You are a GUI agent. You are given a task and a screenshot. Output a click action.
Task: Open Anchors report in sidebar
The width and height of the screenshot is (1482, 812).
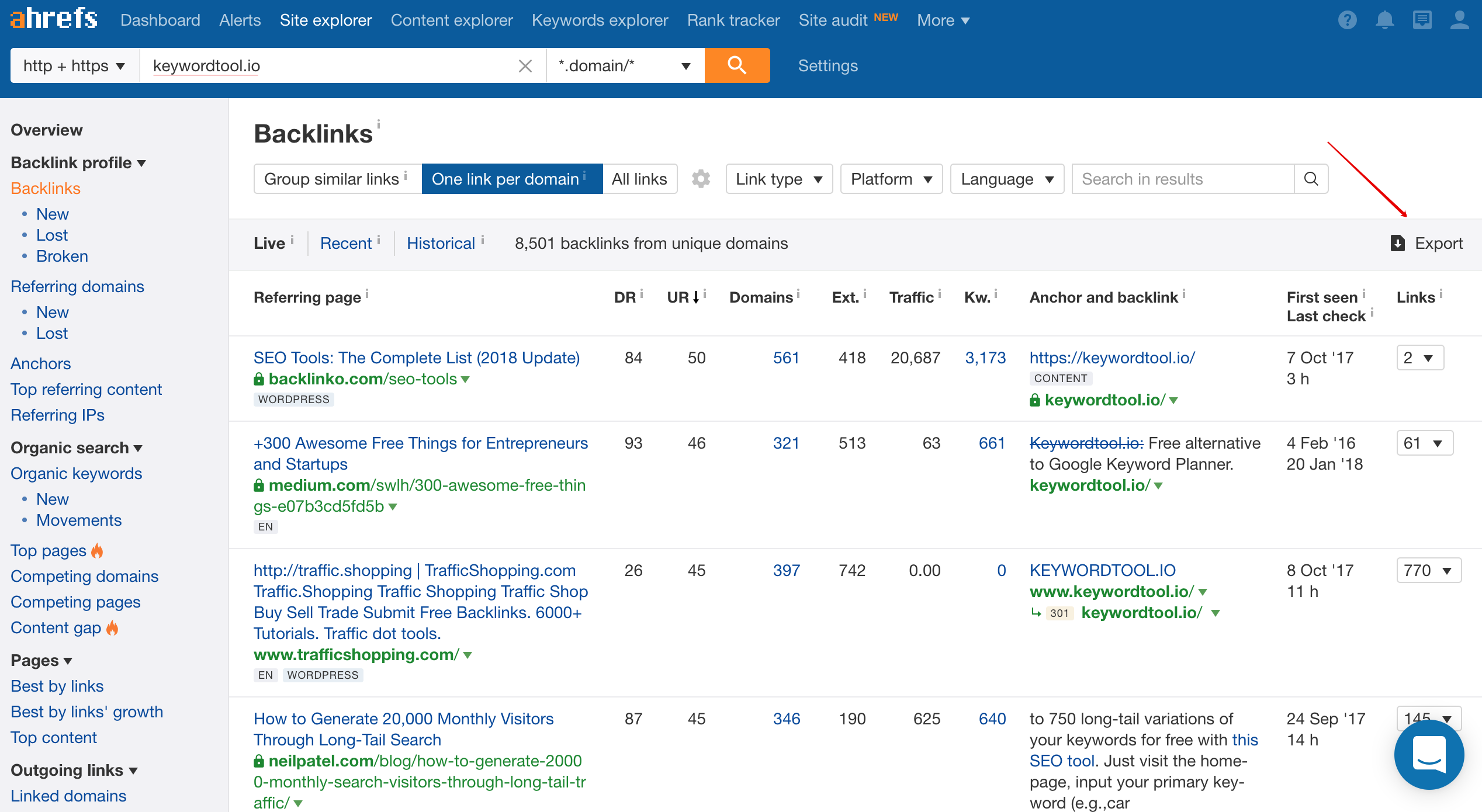[41, 363]
